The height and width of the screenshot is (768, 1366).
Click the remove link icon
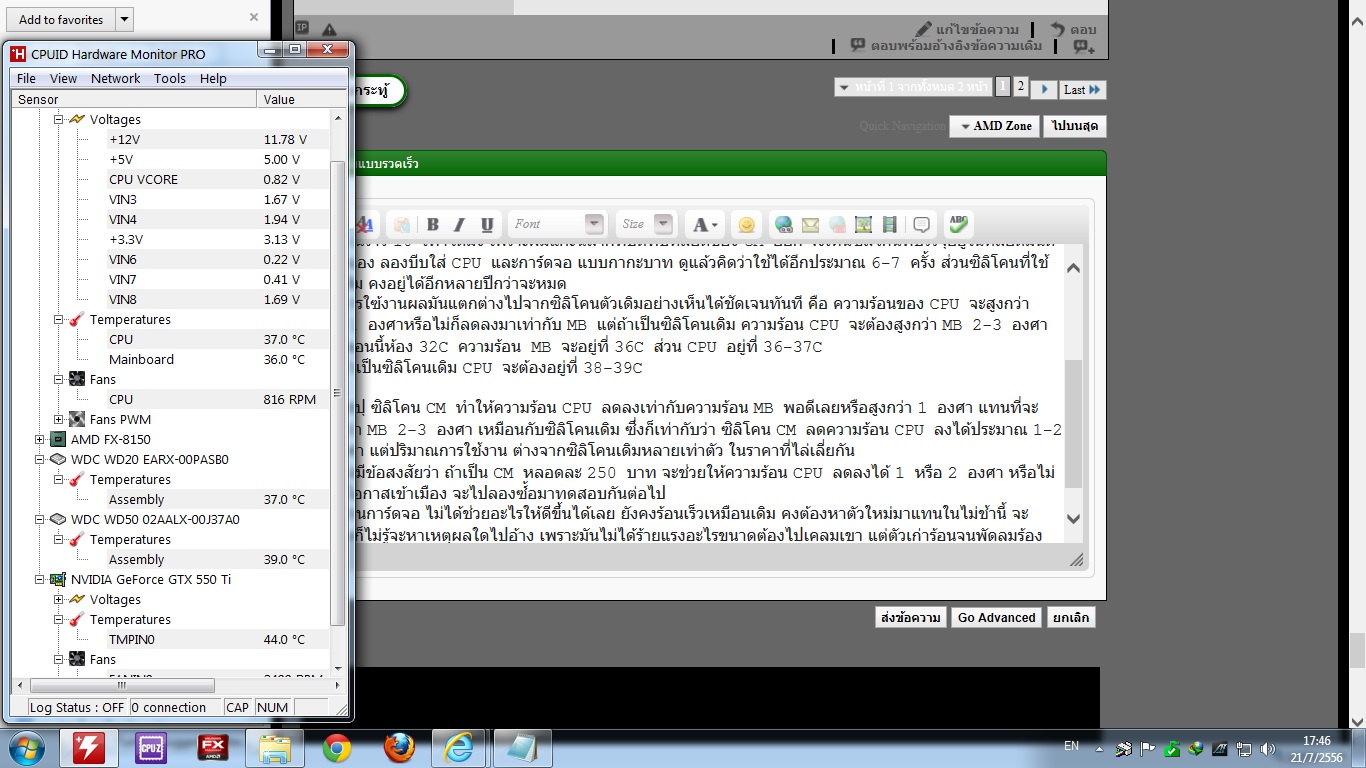click(837, 224)
